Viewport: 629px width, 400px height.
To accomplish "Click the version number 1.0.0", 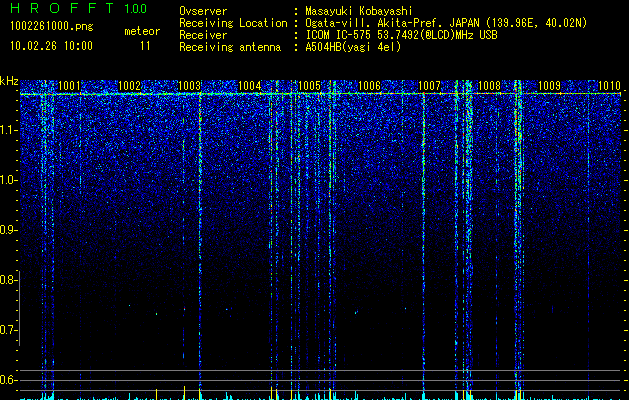I will [135, 9].
